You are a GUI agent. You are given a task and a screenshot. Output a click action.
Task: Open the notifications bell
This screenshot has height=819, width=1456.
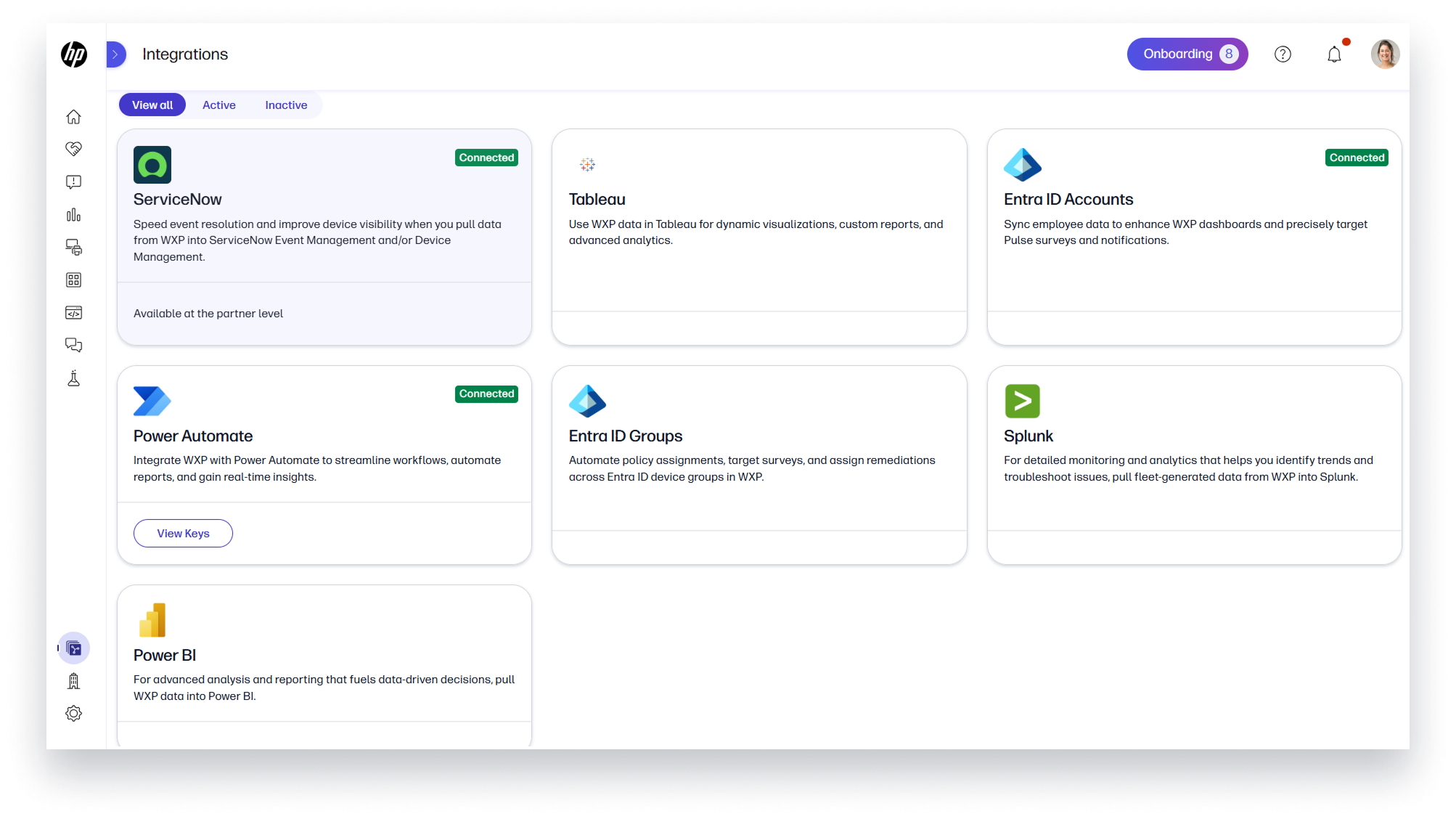1334,54
